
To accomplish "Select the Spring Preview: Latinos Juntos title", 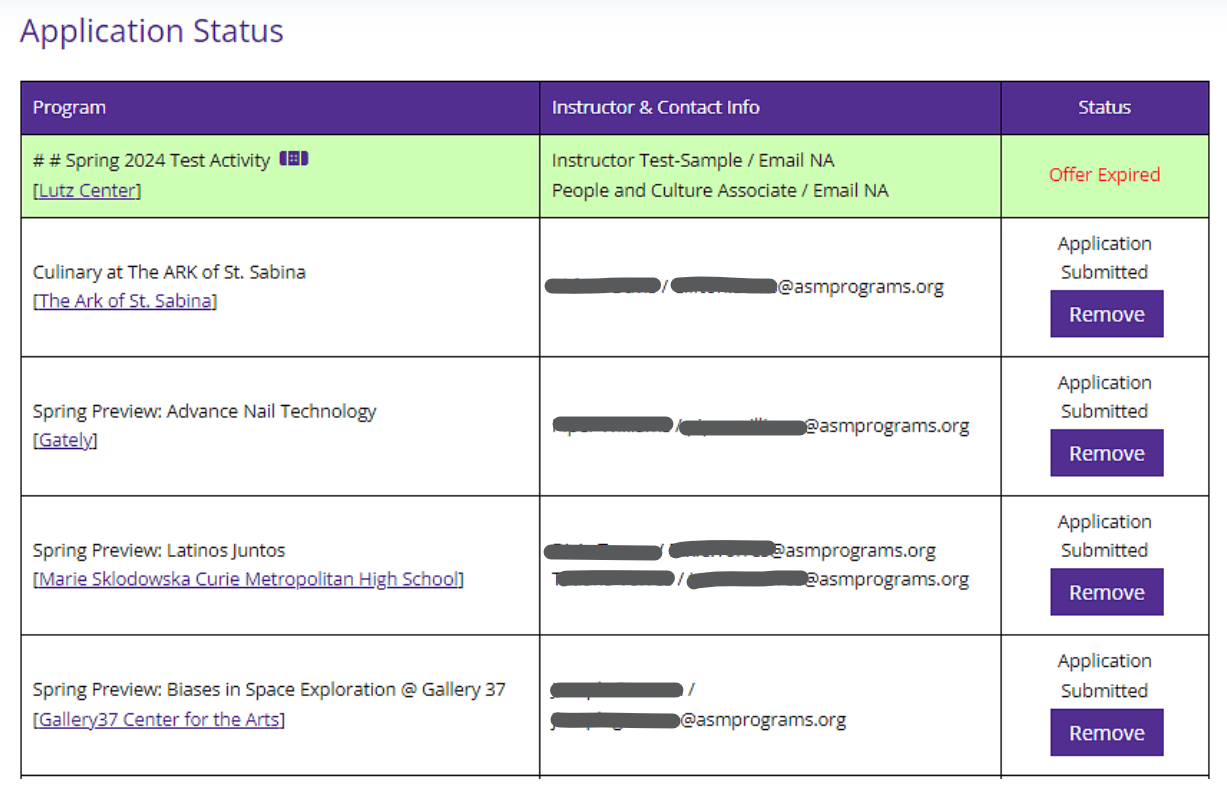I will 159,550.
